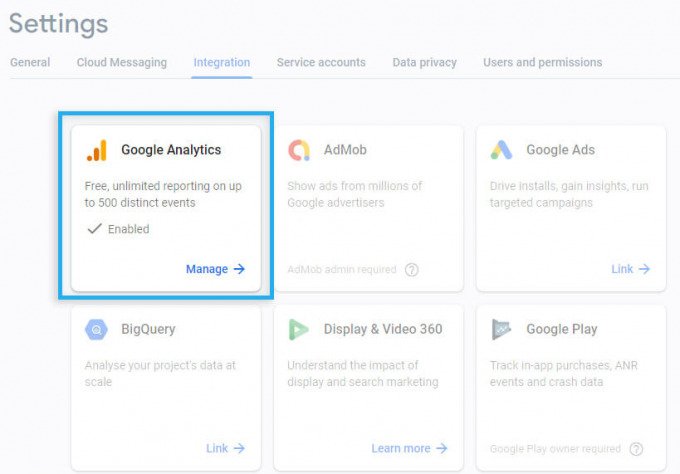Go to the Service accounts tab
Screen dimensions: 680x474
pos(321,62)
